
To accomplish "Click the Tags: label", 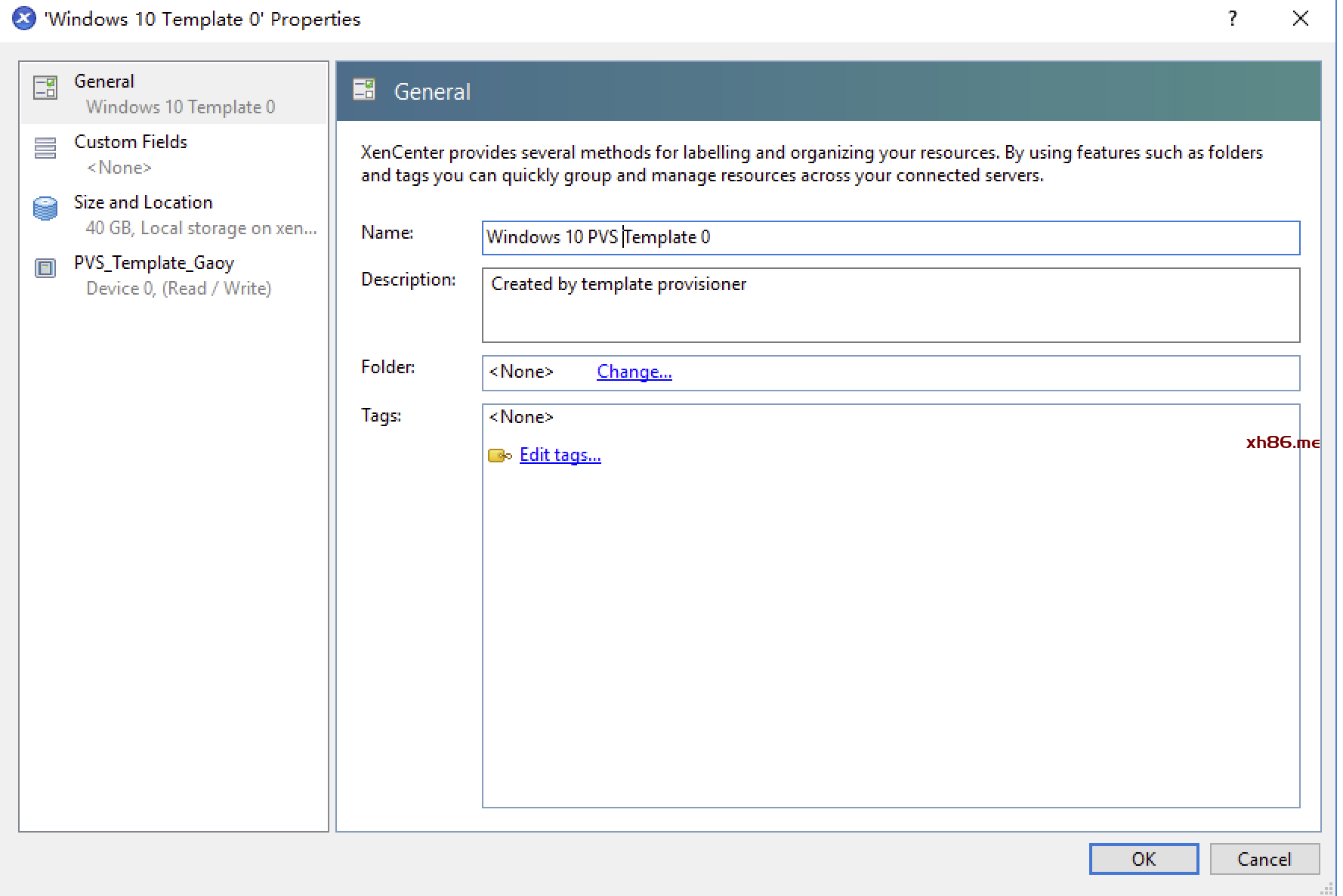I will pyautogui.click(x=381, y=416).
